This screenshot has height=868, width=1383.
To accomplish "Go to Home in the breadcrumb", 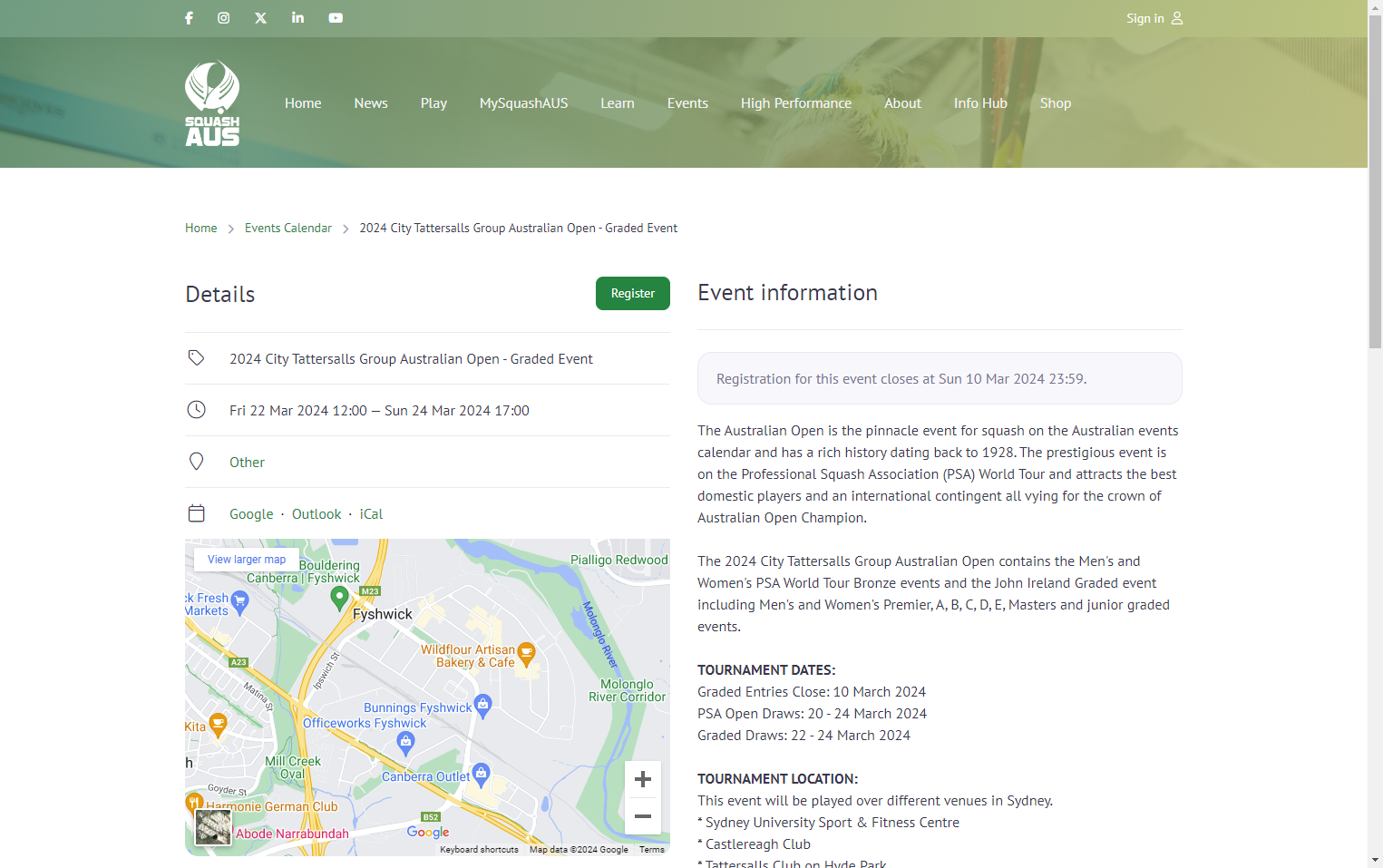I will [201, 229].
